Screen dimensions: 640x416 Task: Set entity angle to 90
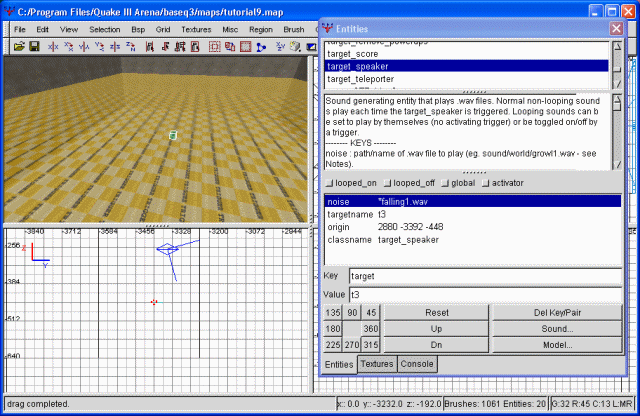352,313
